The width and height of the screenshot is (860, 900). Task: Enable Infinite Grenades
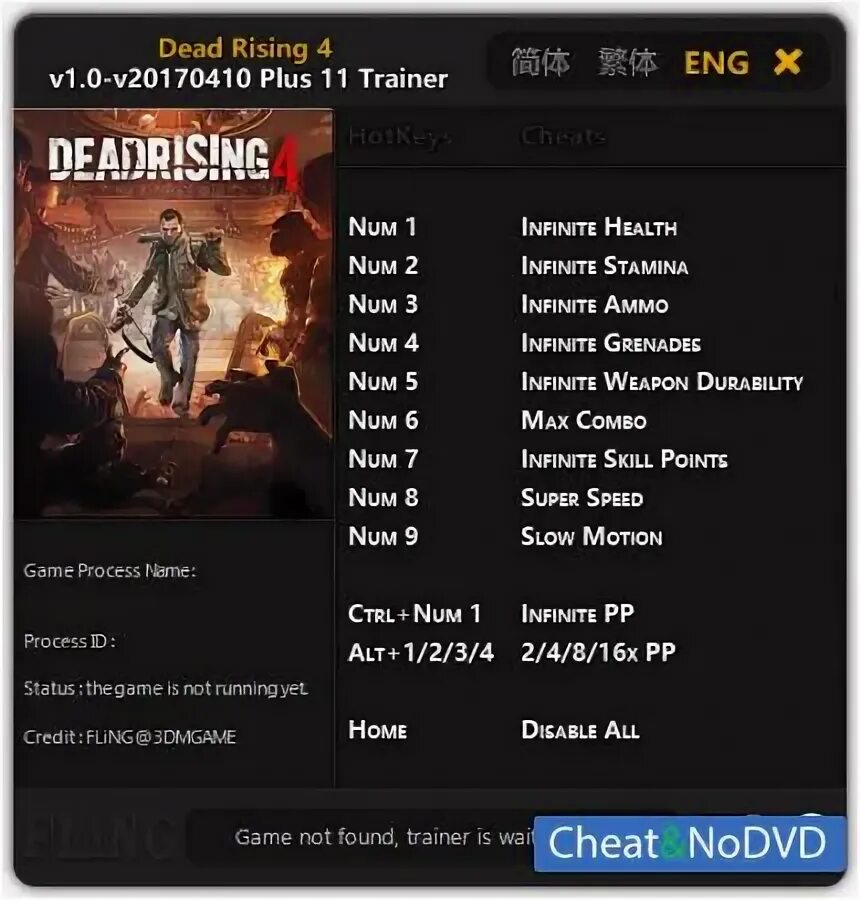tap(611, 343)
